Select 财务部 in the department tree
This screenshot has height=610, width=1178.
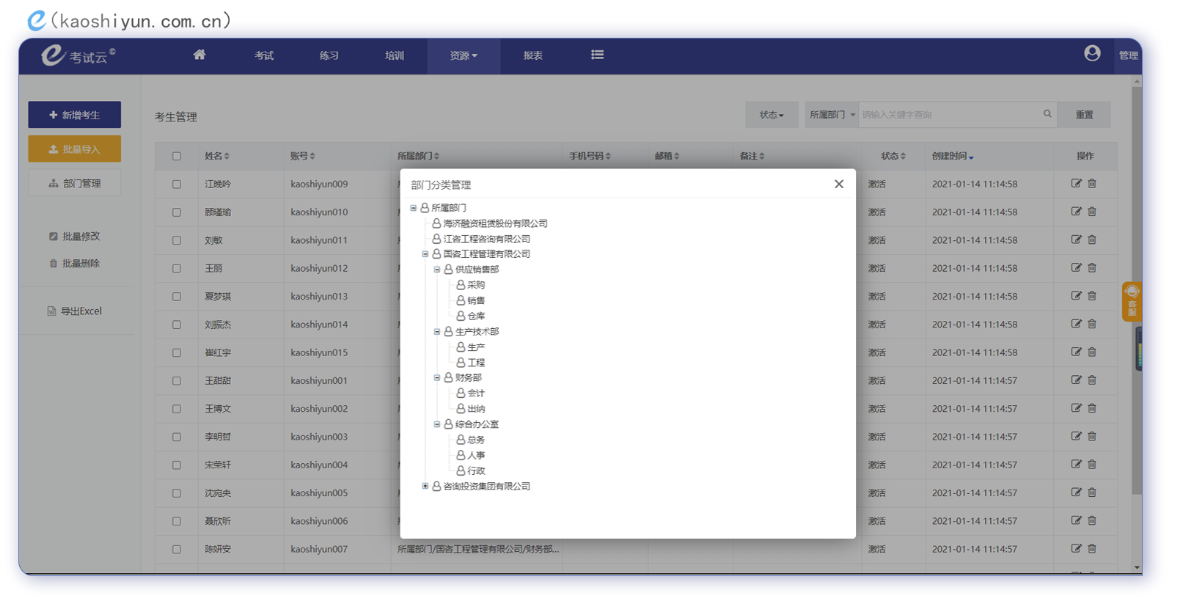tap(468, 378)
